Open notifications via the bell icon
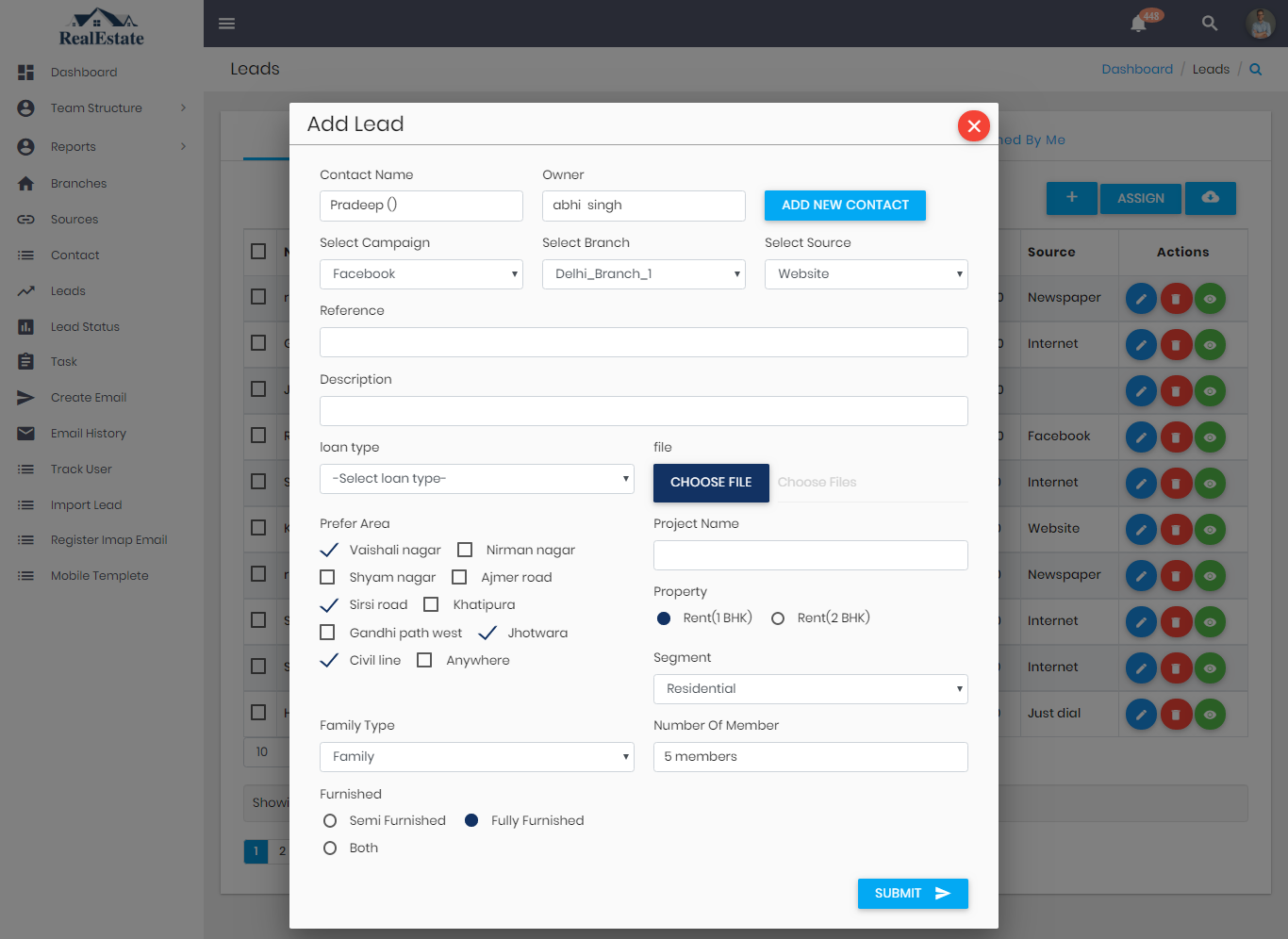This screenshot has height=939, width=1288. click(x=1137, y=23)
